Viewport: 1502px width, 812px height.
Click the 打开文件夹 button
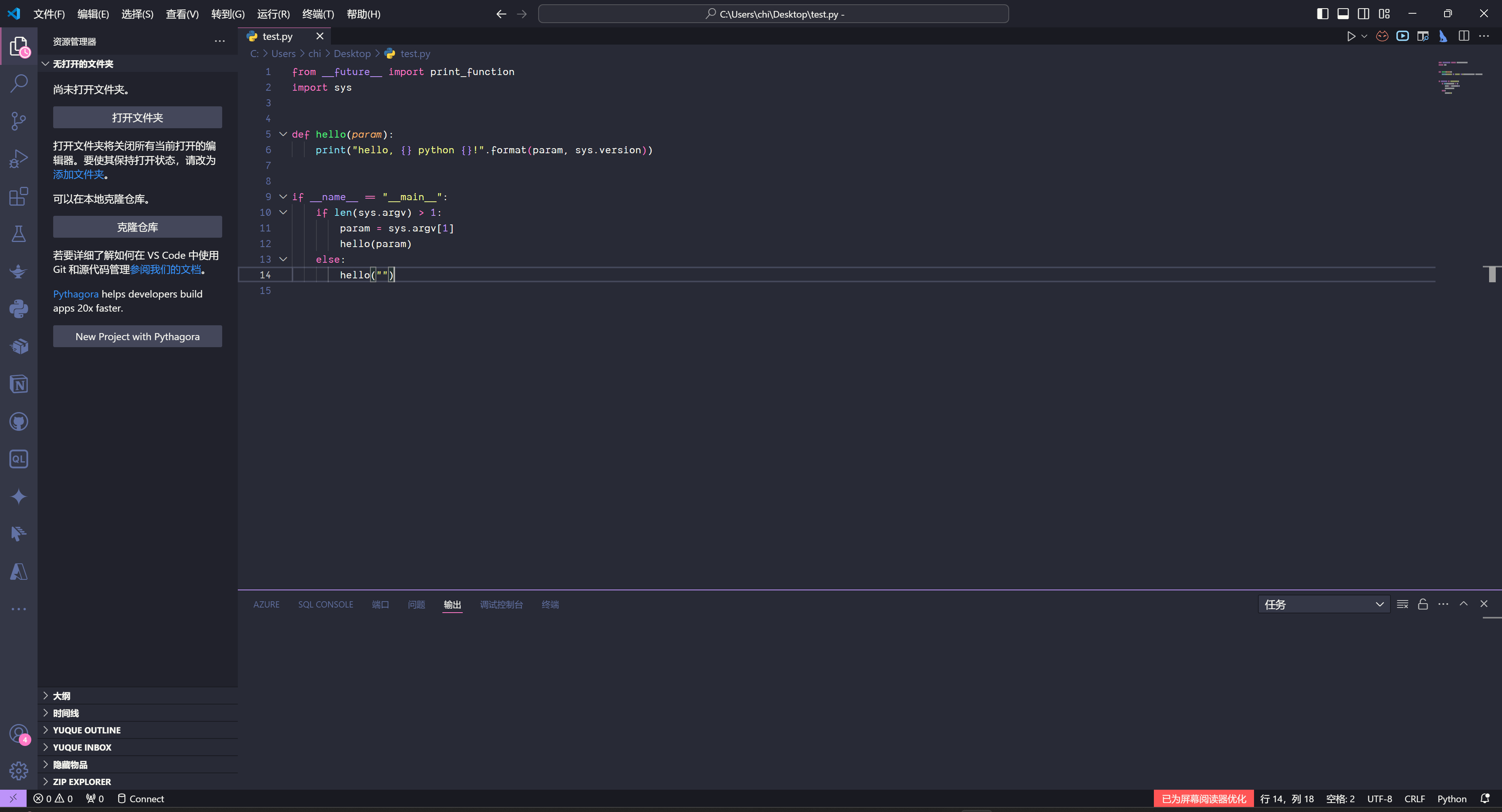pos(137,117)
